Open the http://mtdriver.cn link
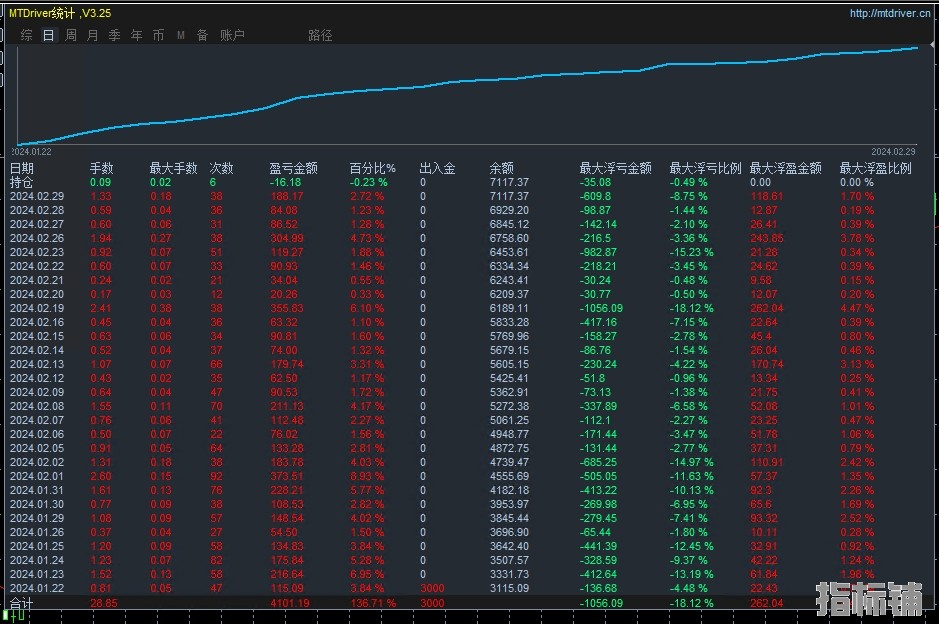The image size is (939, 624). coord(890,13)
